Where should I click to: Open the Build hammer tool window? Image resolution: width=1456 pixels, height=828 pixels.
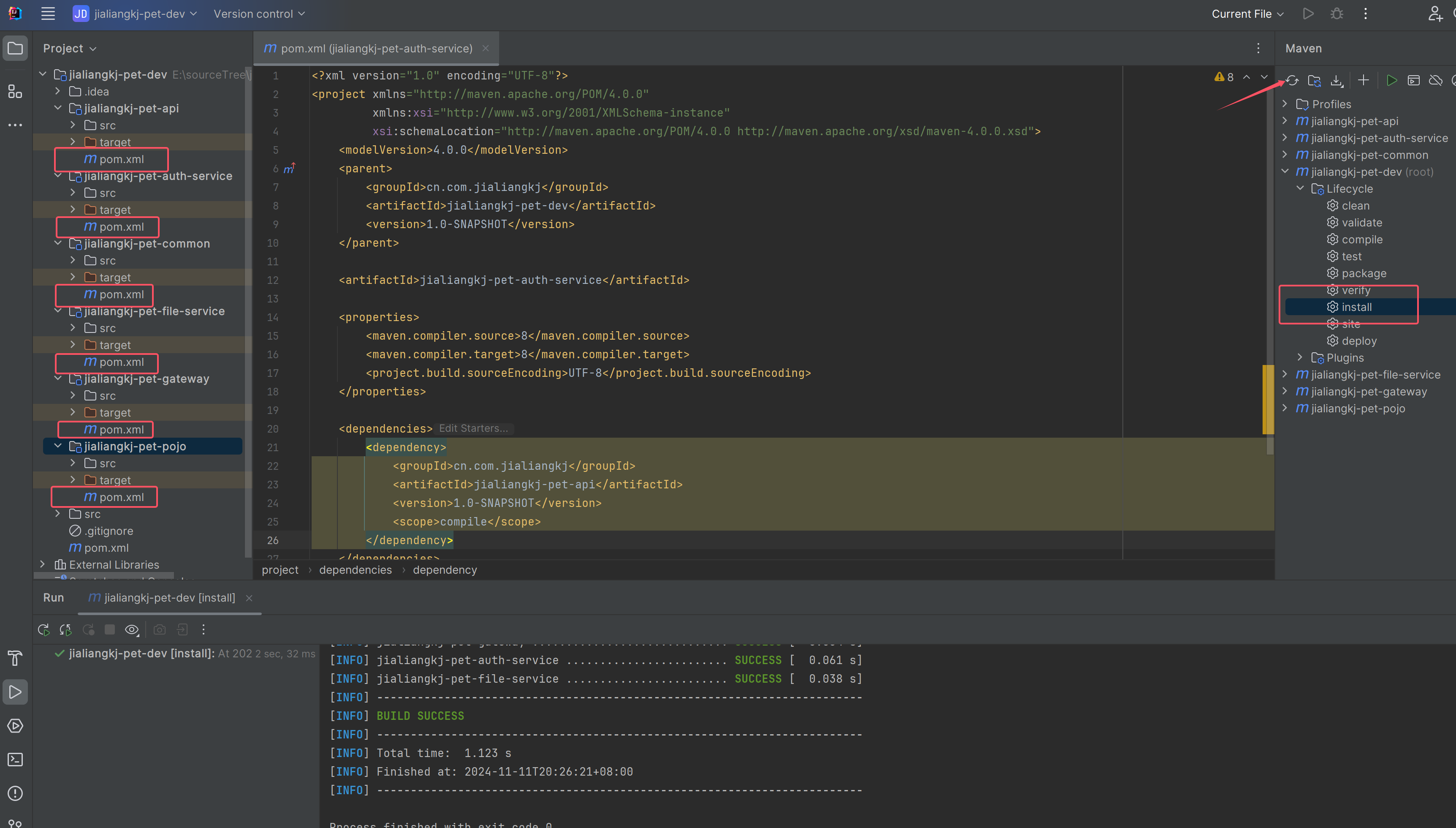tap(15, 658)
